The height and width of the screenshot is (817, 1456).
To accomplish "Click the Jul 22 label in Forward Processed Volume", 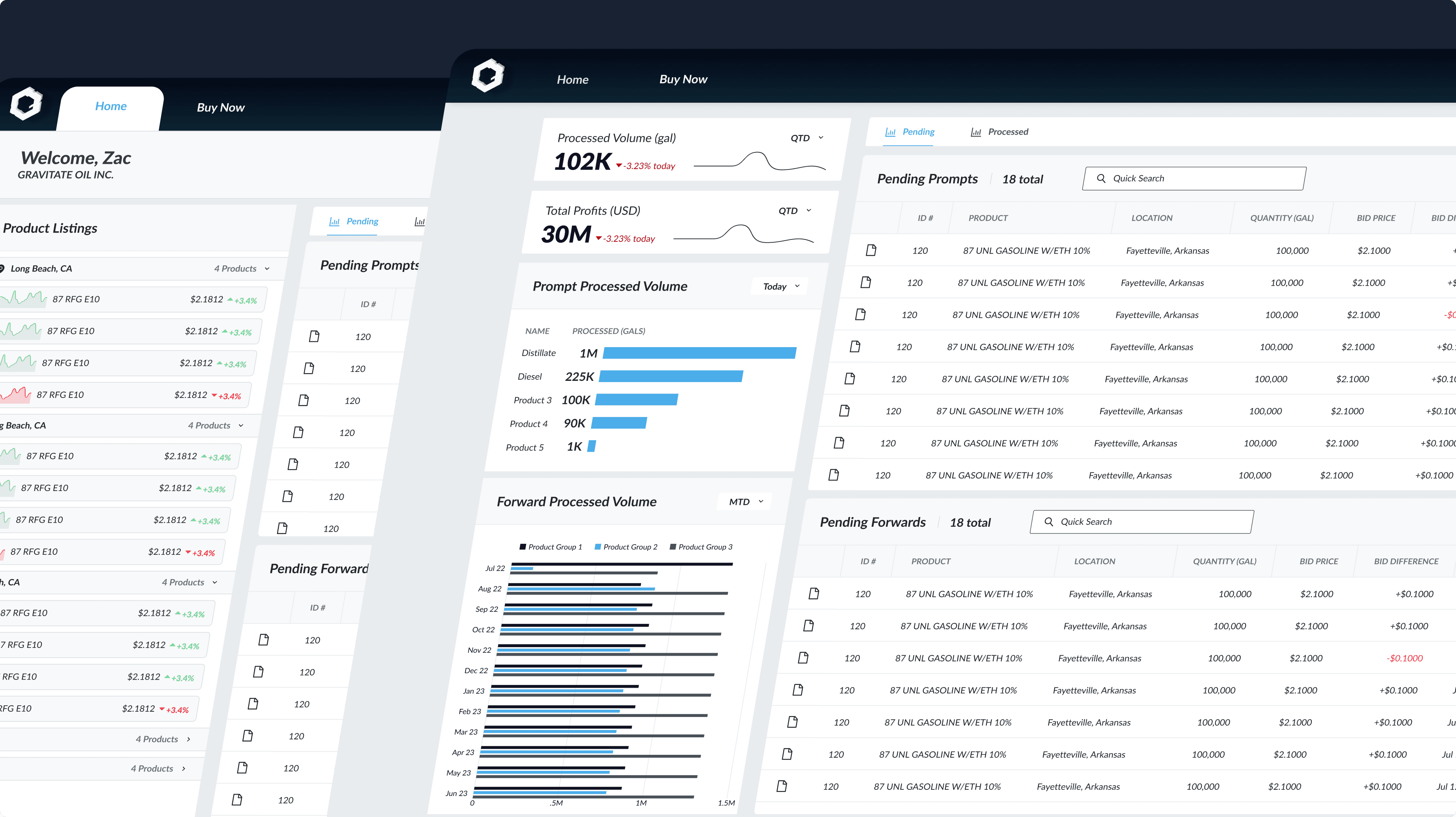I will coord(495,568).
